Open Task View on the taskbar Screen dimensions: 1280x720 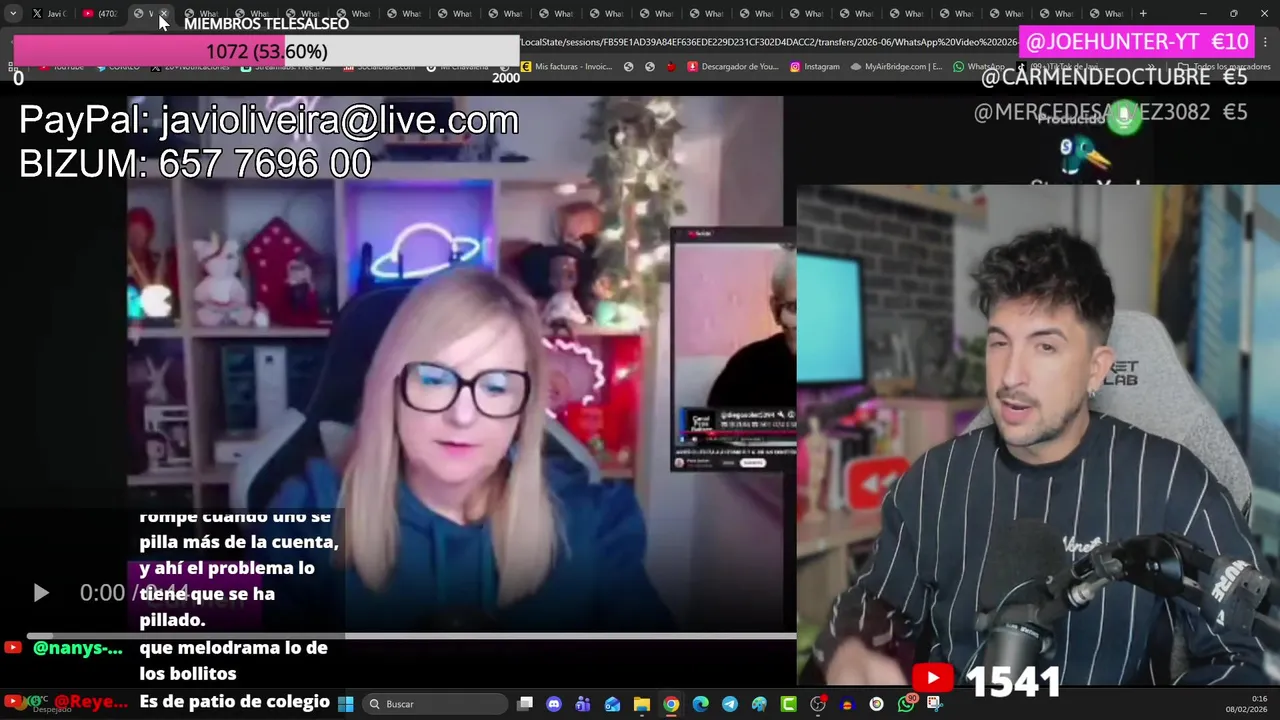pos(525,704)
